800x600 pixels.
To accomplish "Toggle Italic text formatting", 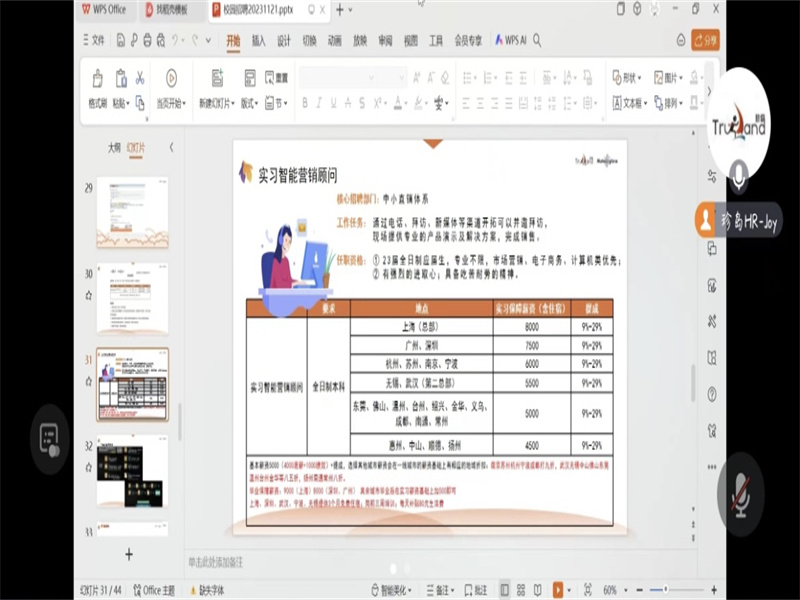I will [320, 103].
